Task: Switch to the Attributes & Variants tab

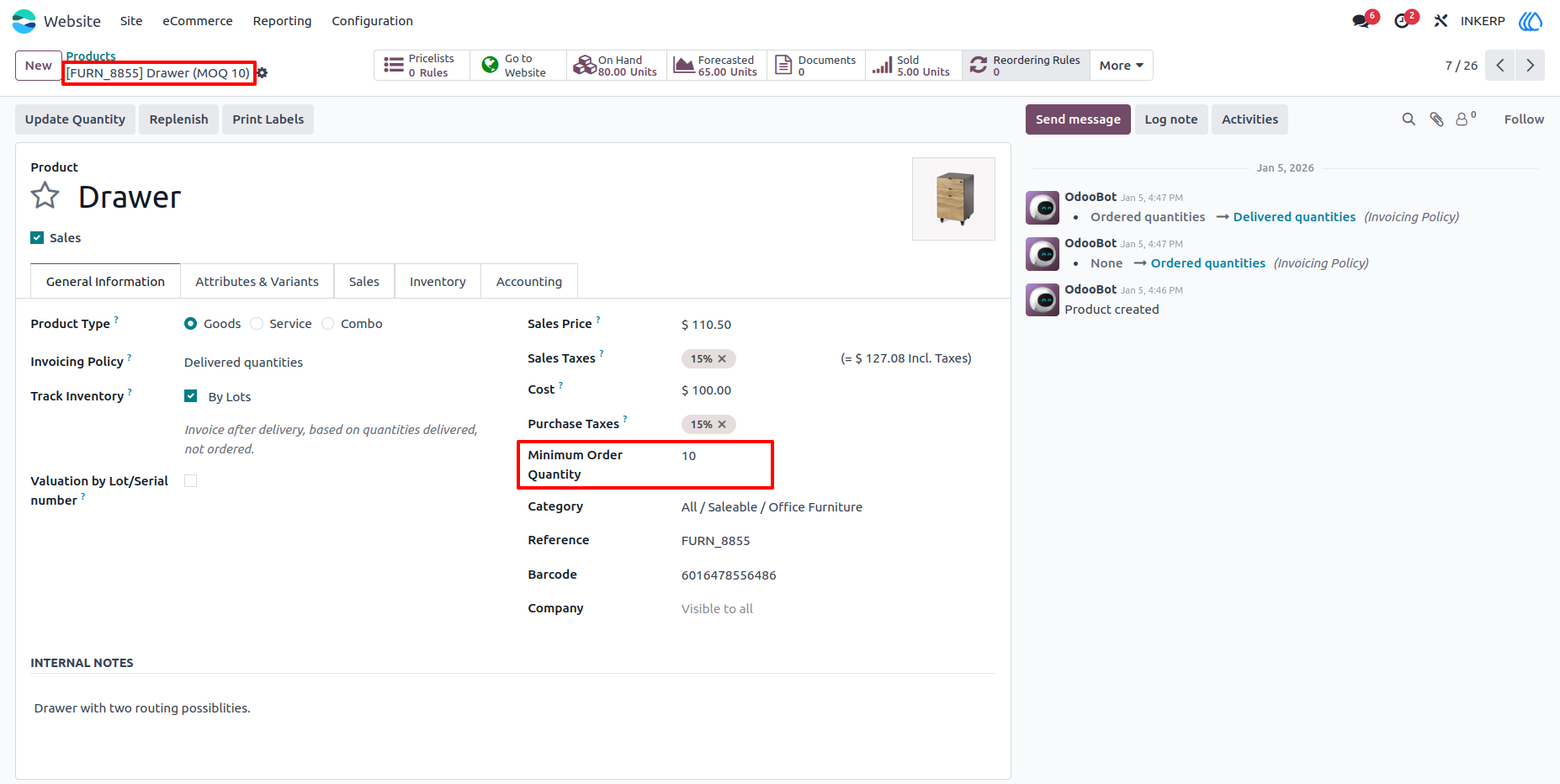Action: pos(257,282)
